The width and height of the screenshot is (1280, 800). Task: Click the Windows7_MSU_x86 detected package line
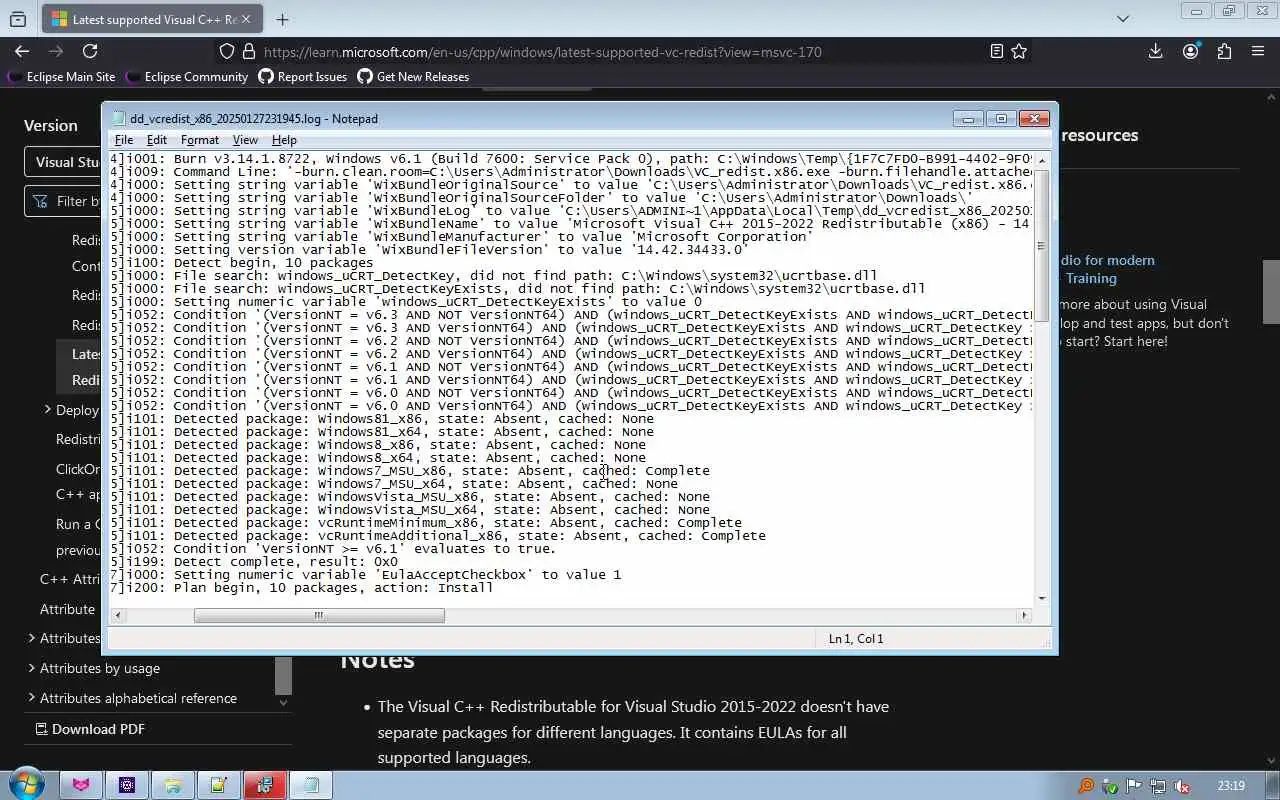click(x=410, y=470)
